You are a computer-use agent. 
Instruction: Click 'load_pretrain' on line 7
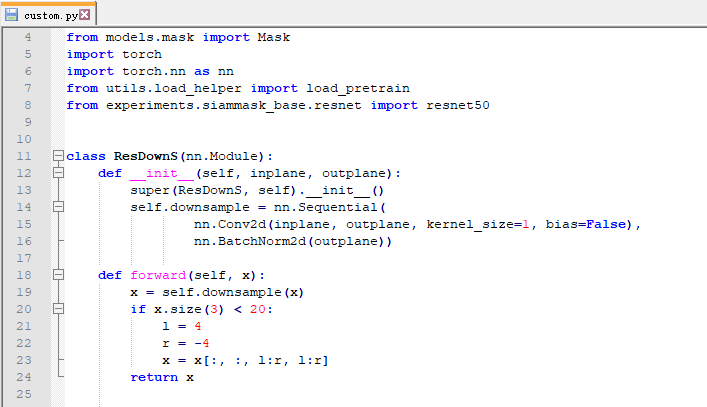[358, 89]
